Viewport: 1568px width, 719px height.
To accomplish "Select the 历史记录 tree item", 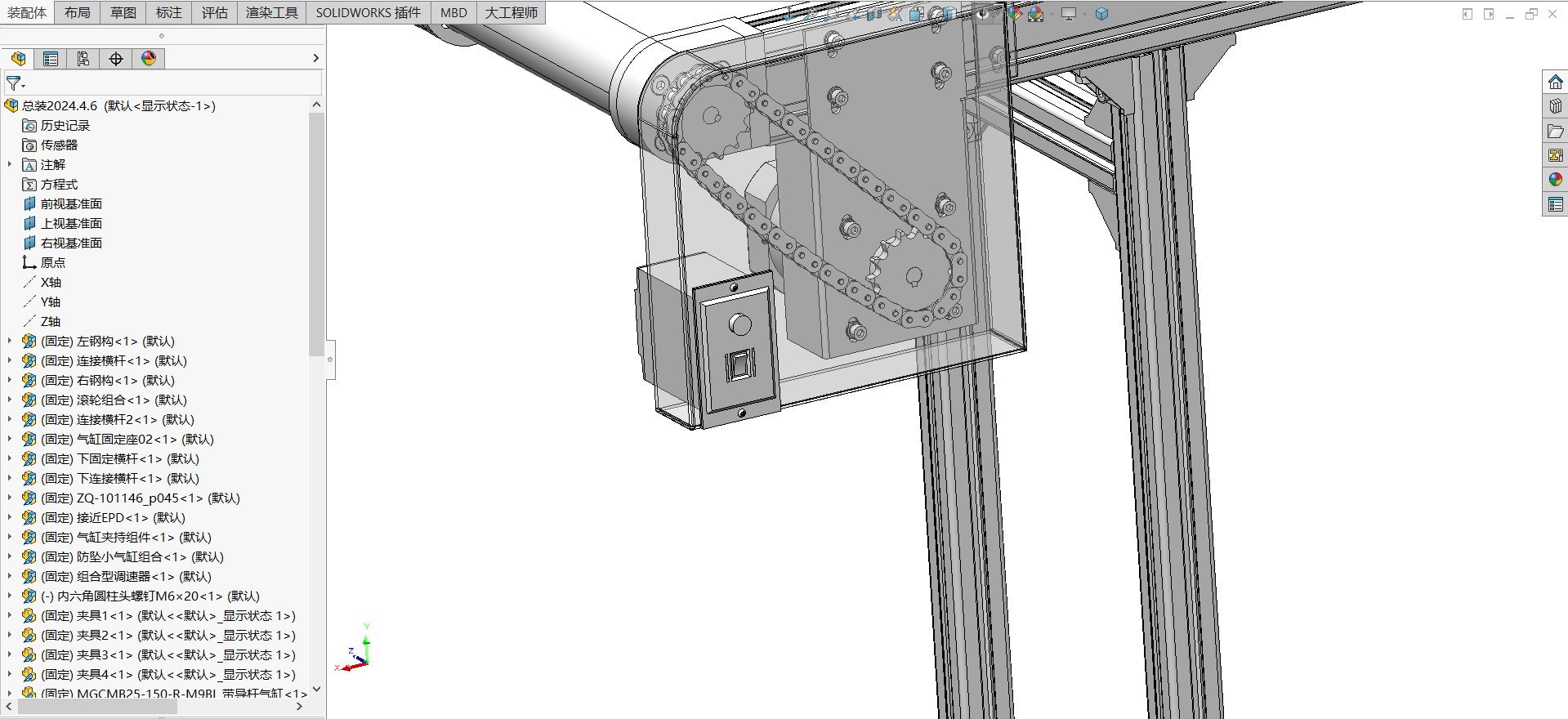I will pyautogui.click(x=56, y=125).
